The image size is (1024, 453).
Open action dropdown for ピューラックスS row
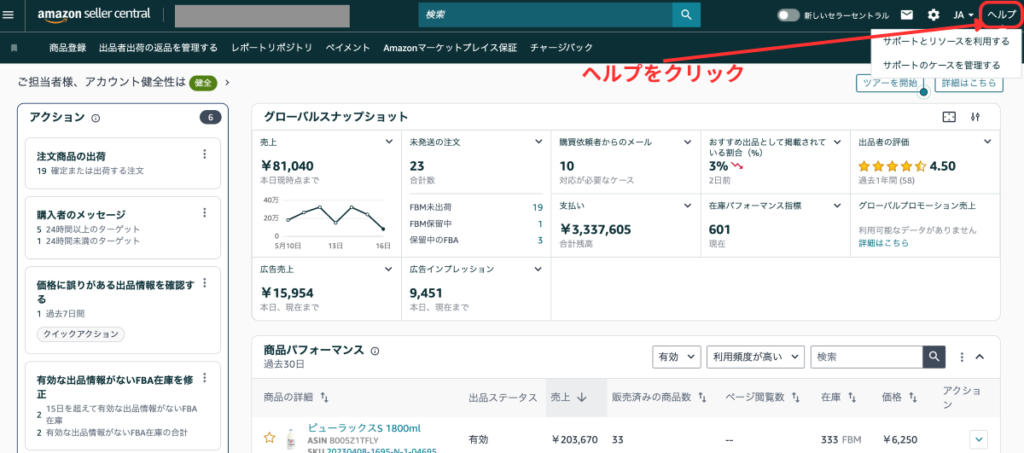[x=978, y=439]
